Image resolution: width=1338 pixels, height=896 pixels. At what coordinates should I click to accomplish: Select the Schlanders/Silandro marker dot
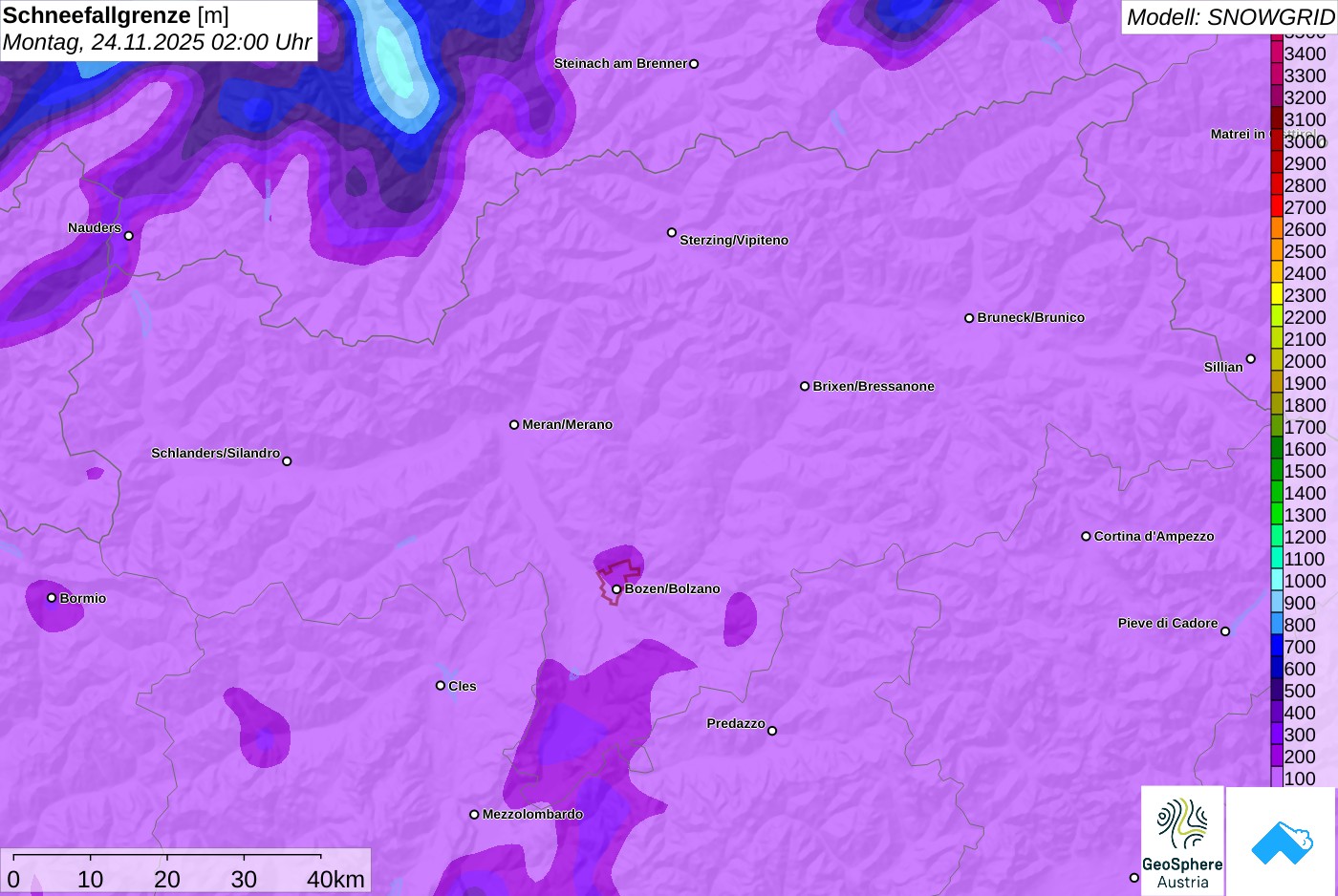click(287, 461)
